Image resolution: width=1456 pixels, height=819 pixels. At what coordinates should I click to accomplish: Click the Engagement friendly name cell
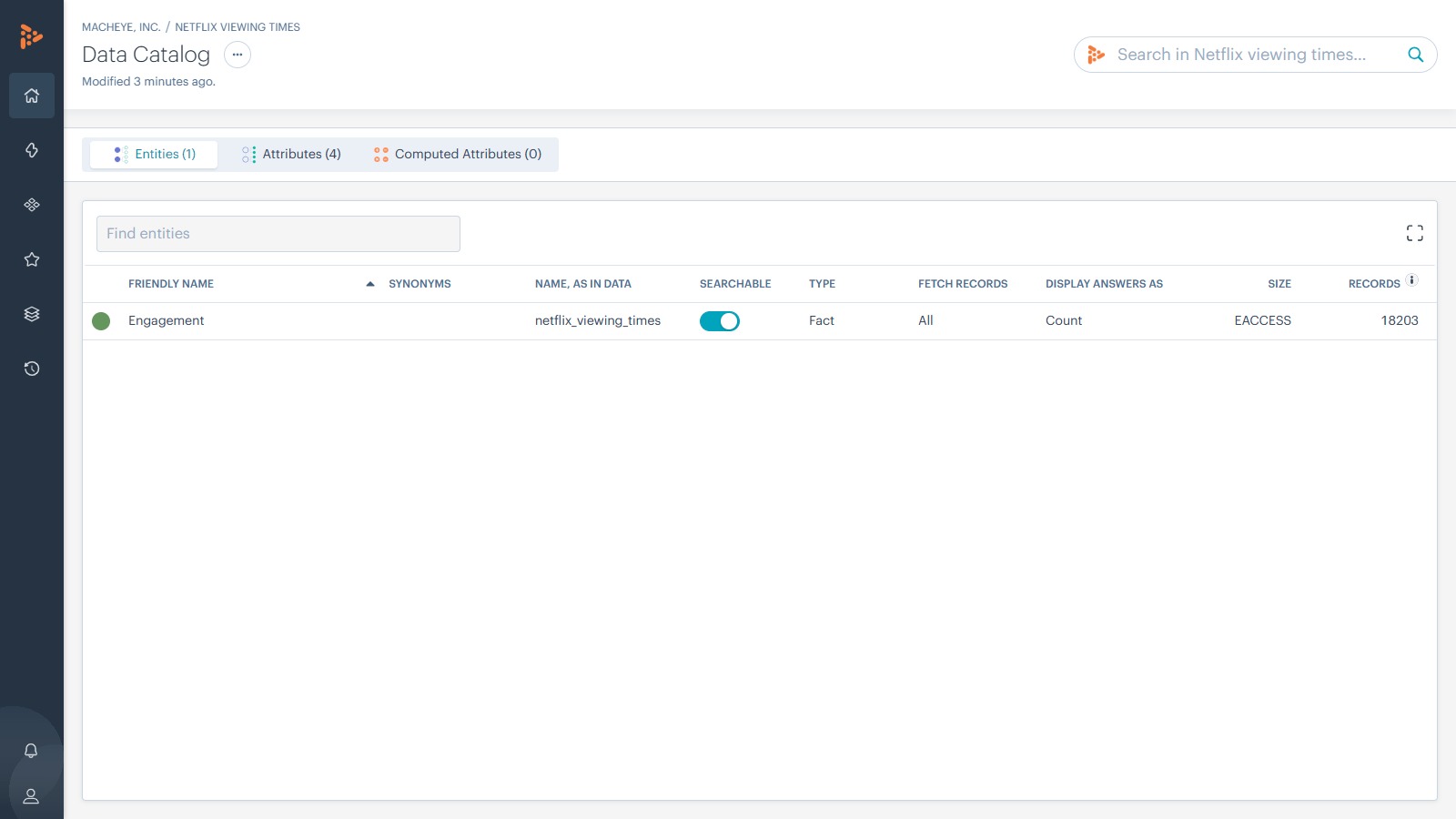pyautogui.click(x=167, y=320)
